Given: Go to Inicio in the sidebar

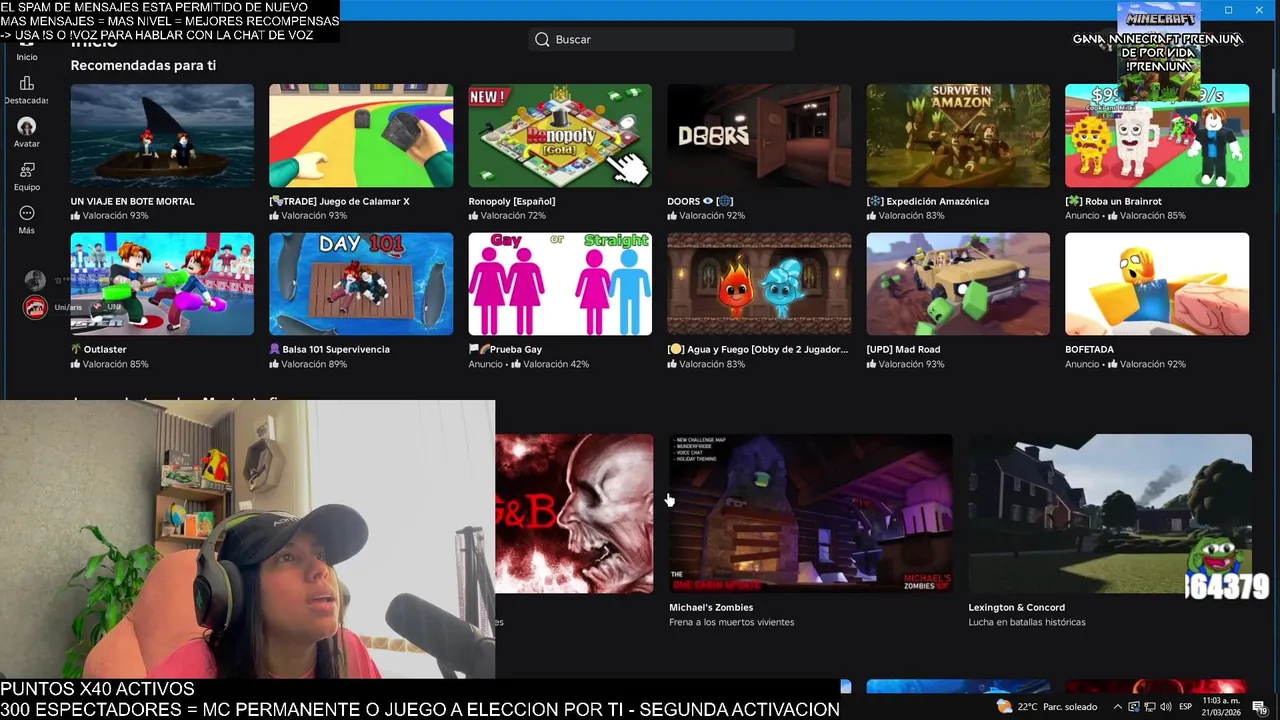Looking at the screenshot, I should coord(27,52).
